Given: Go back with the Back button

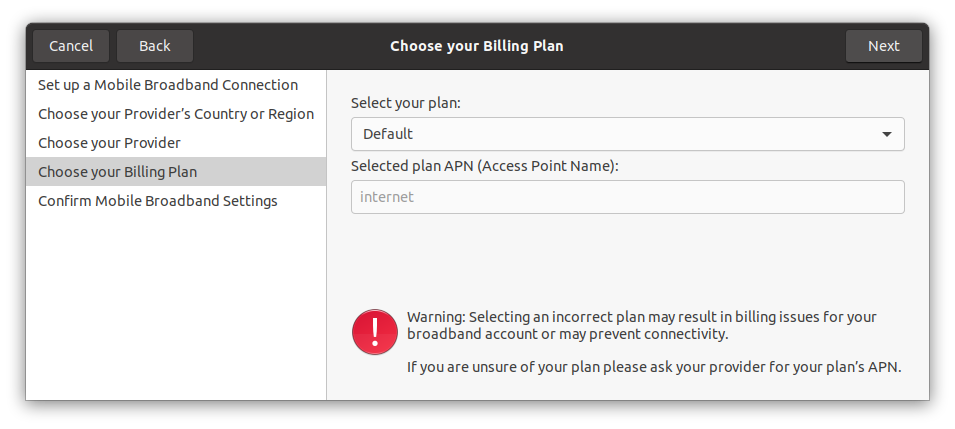Looking at the screenshot, I should (155, 46).
